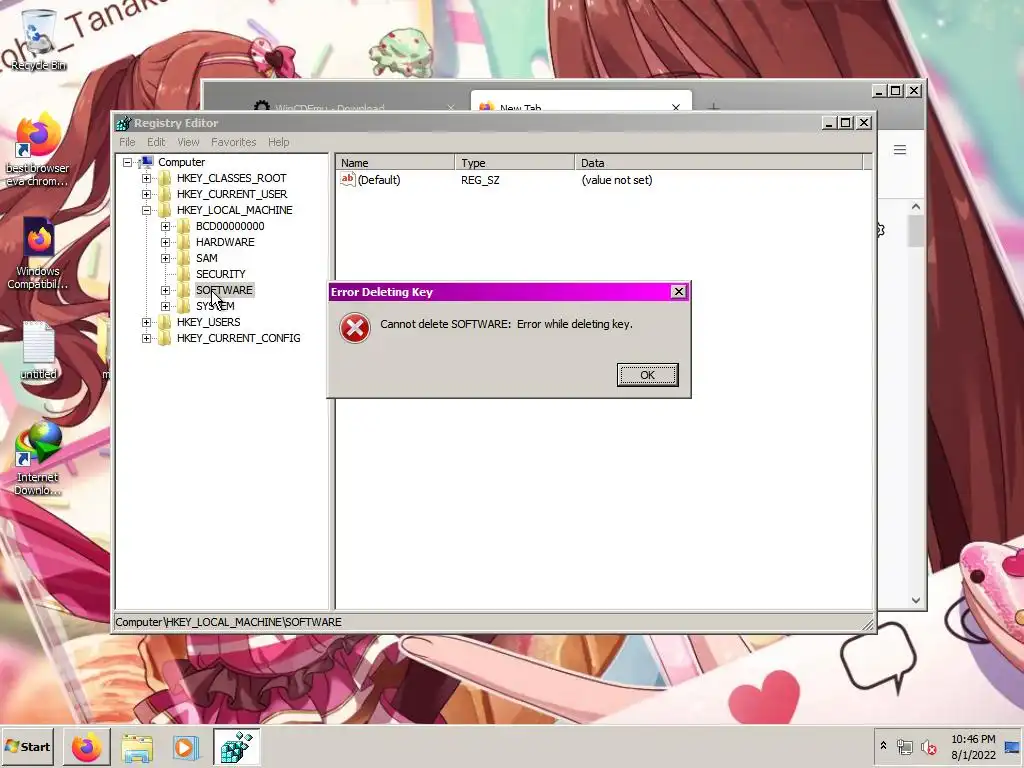The height and width of the screenshot is (768, 1024).
Task: Open the Edit menu in Registry Editor
Action: tap(156, 142)
